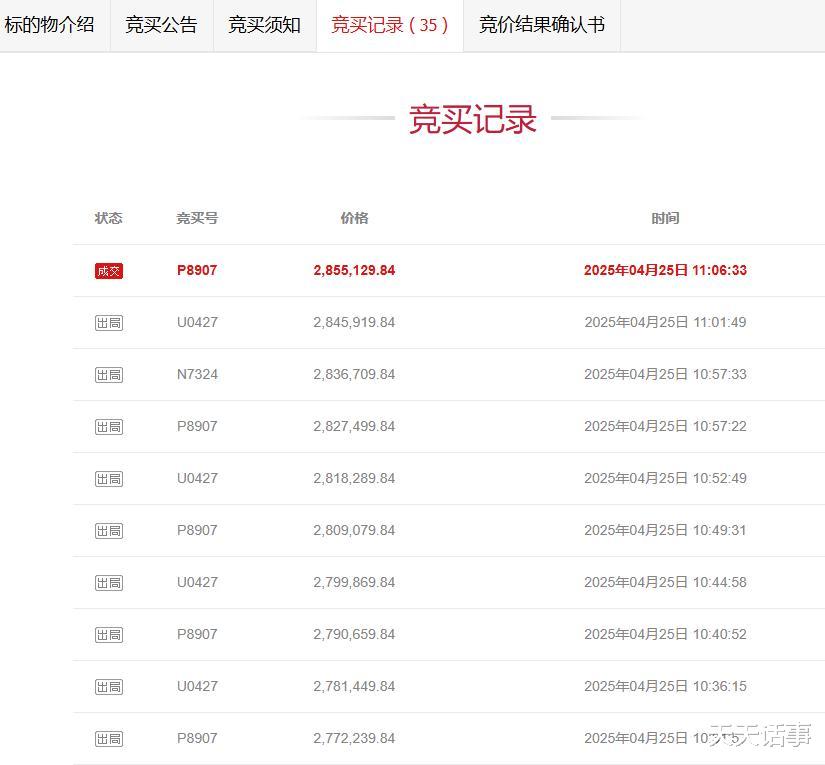
Task: Click the winning price 2,855,129.84
Action: (354, 270)
